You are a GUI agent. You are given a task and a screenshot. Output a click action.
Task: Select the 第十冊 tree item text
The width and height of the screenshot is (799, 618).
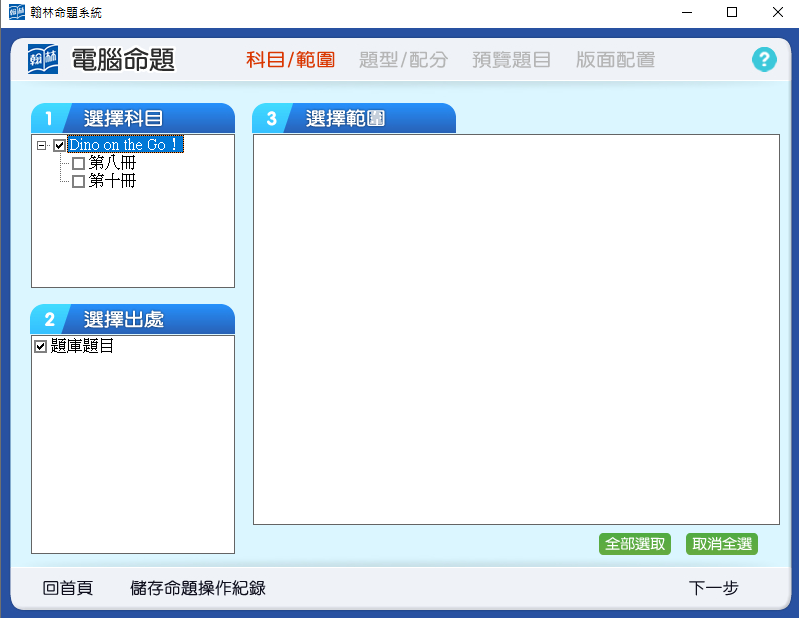point(112,181)
